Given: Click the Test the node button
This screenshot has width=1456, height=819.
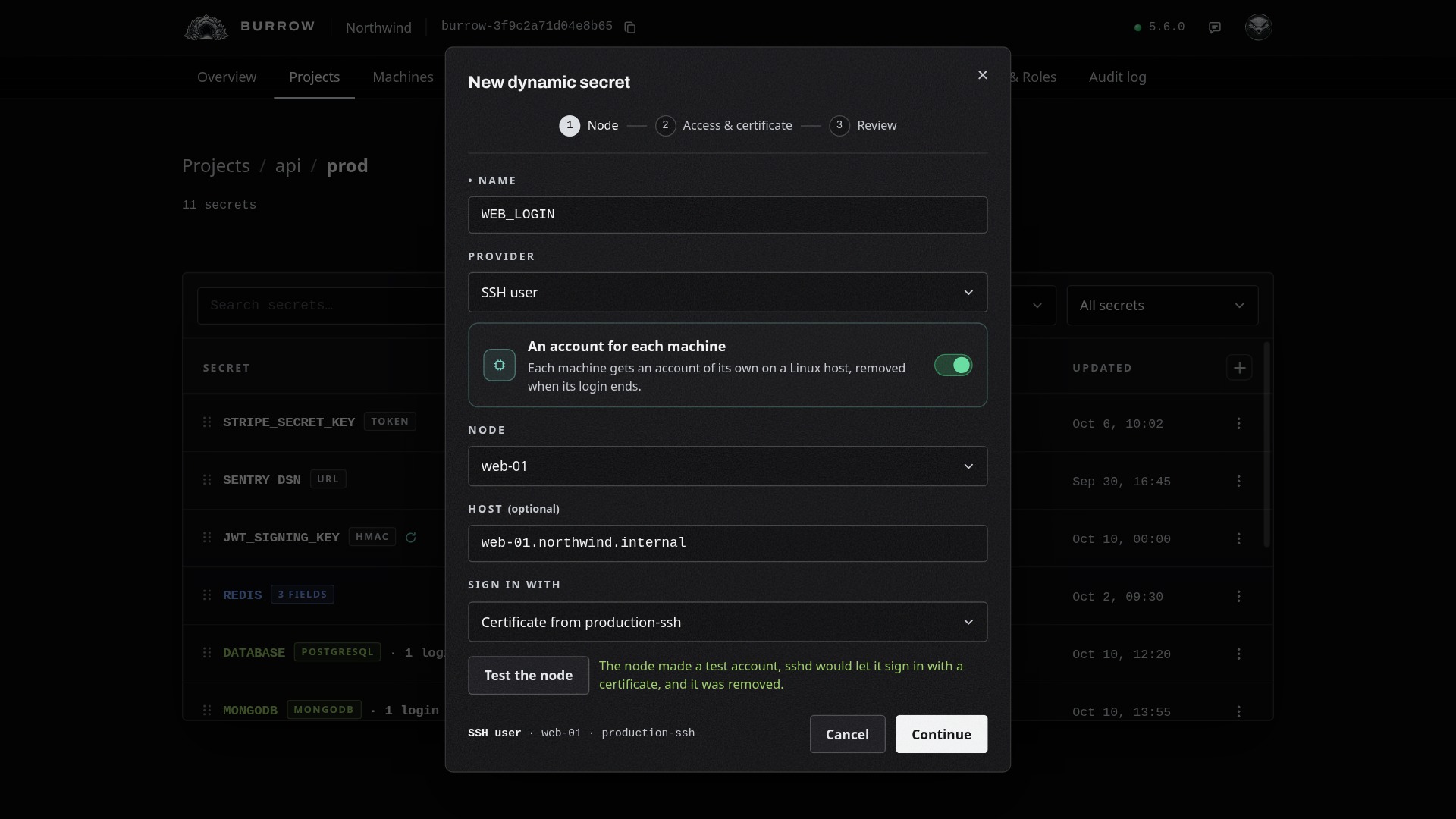Looking at the screenshot, I should pos(529,676).
